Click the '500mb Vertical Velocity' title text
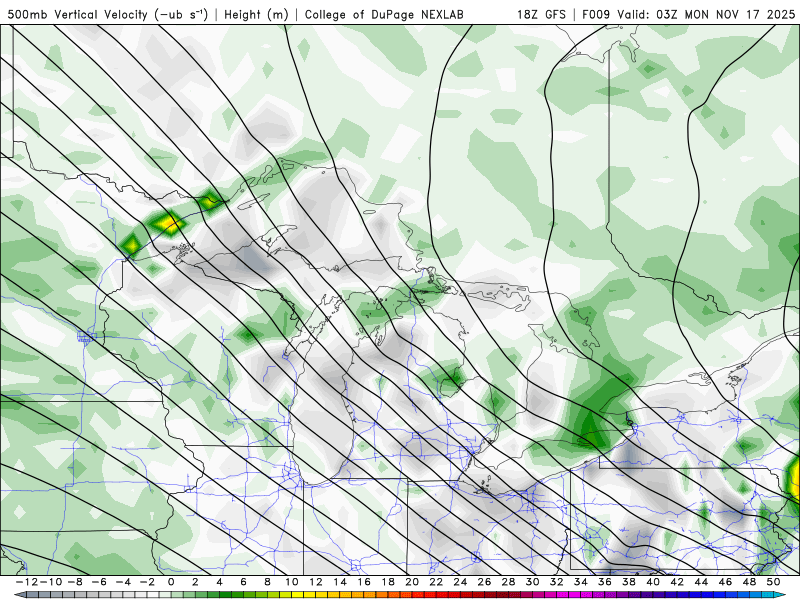800x600 pixels. pyautogui.click(x=77, y=14)
